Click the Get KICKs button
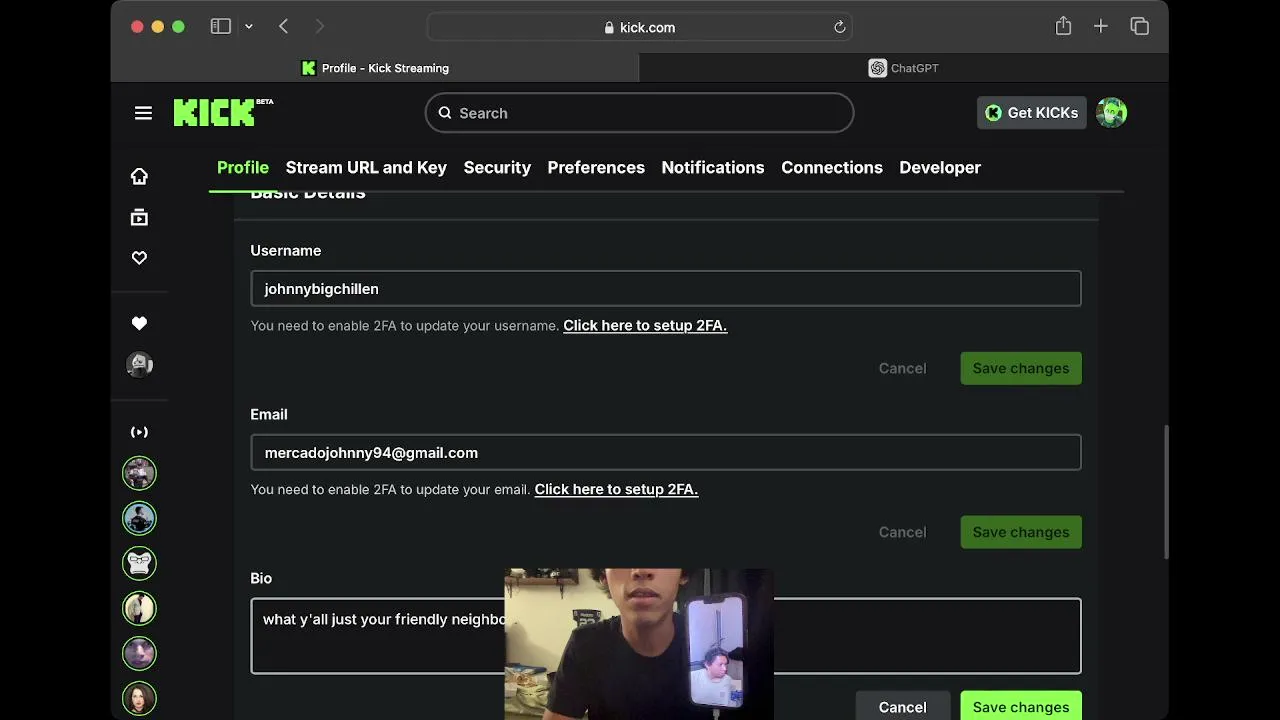The width and height of the screenshot is (1280, 720). click(1032, 113)
